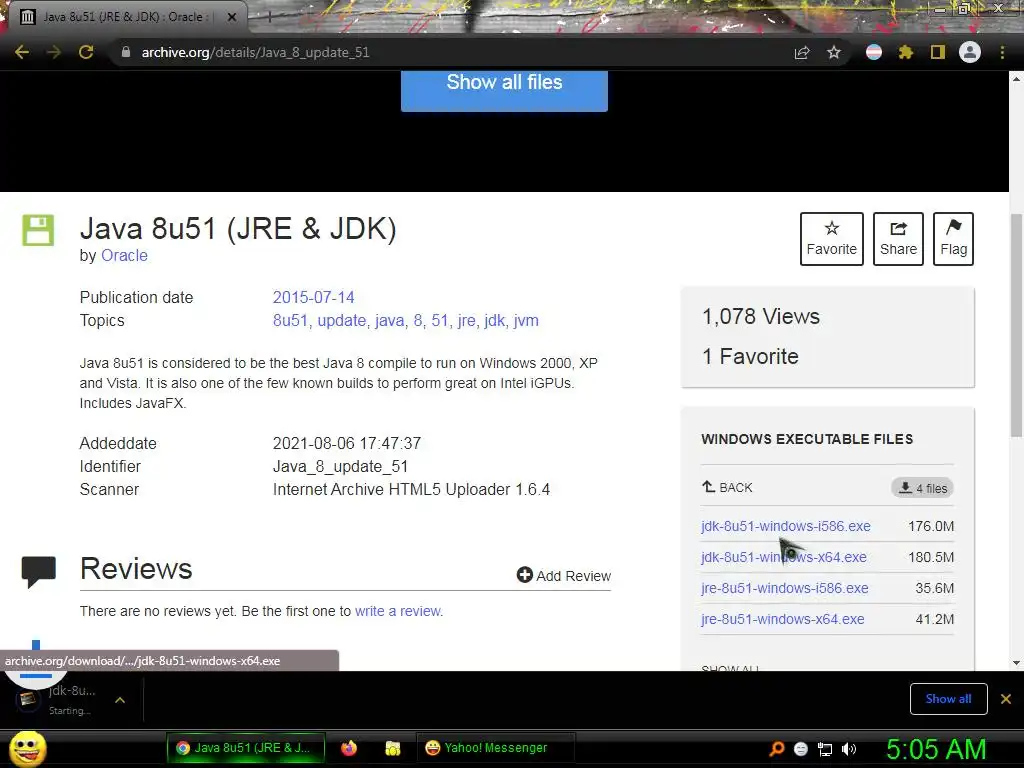
Task: Click the 5:05 AM clock
Action: point(936,749)
